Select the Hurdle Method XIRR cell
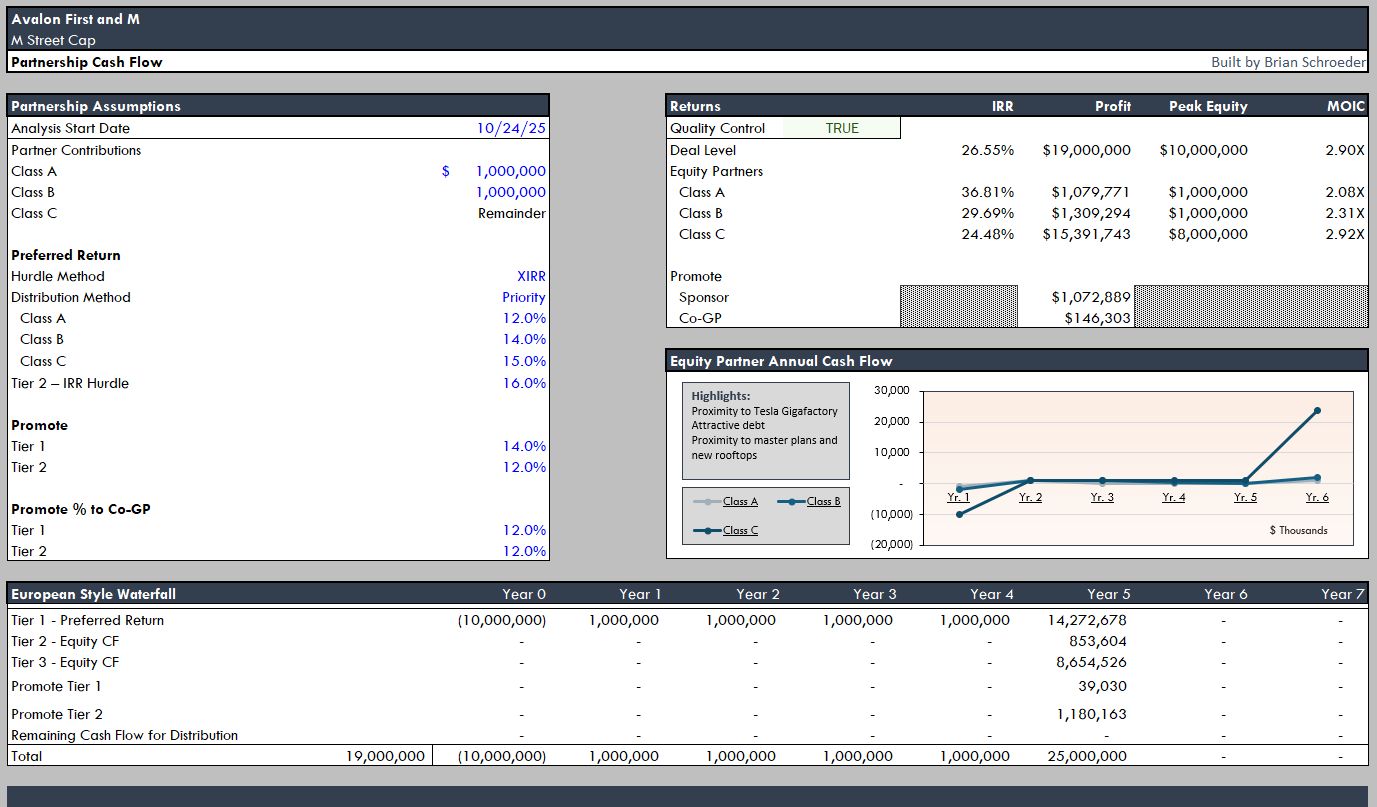 (531, 276)
